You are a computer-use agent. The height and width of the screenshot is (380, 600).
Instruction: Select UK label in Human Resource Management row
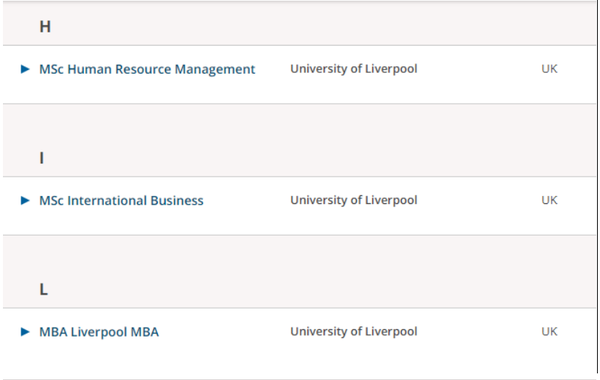click(x=549, y=69)
